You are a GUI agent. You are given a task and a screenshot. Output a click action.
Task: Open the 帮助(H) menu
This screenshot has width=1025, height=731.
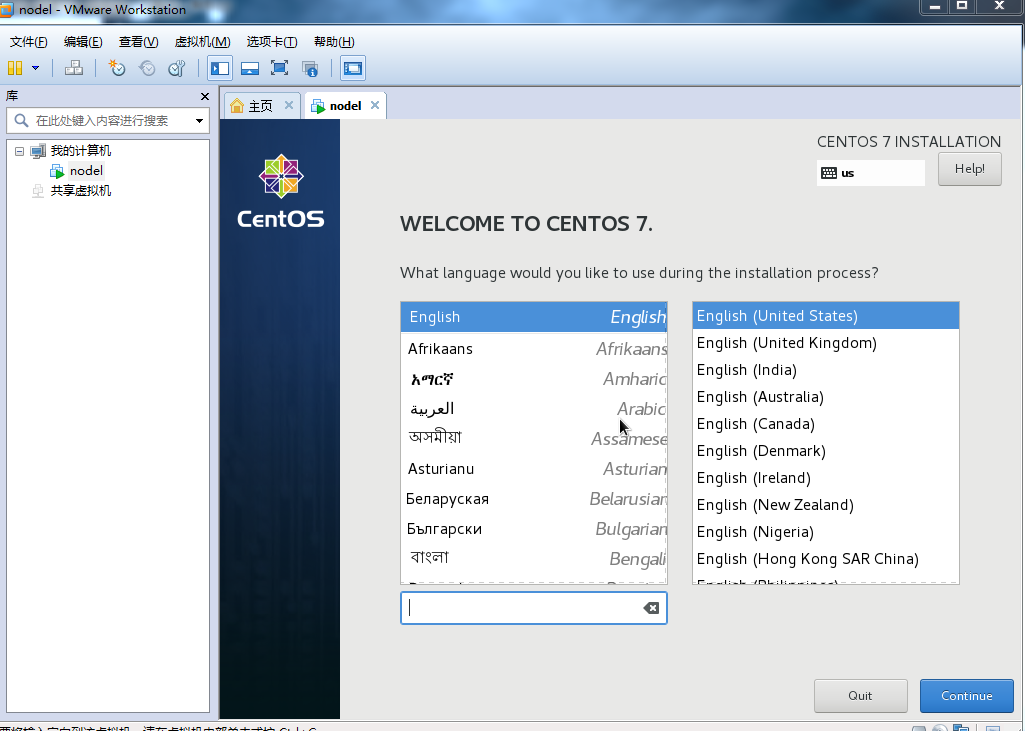(x=334, y=42)
